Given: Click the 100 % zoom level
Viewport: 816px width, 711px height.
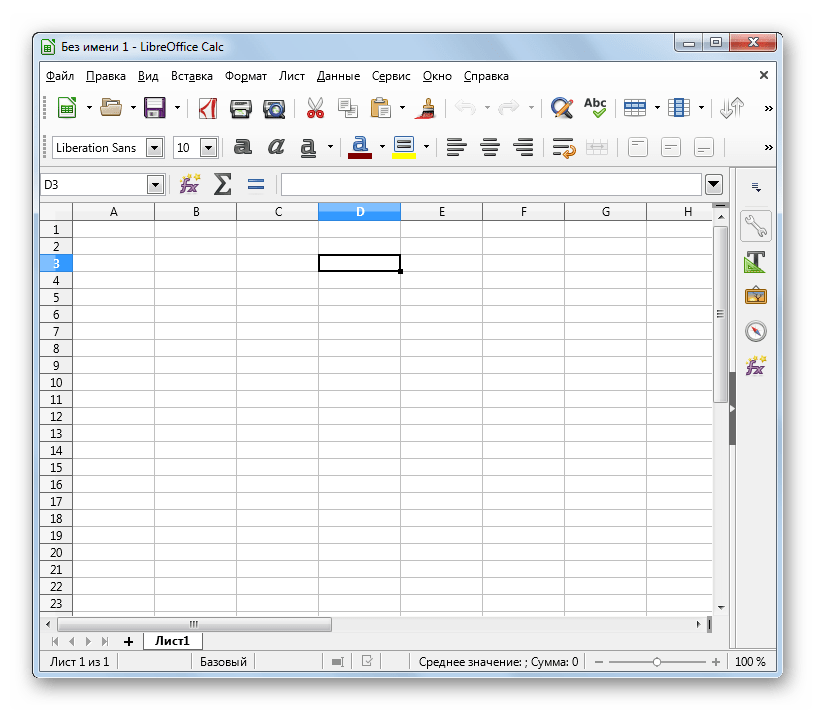Looking at the screenshot, I should coord(750,662).
